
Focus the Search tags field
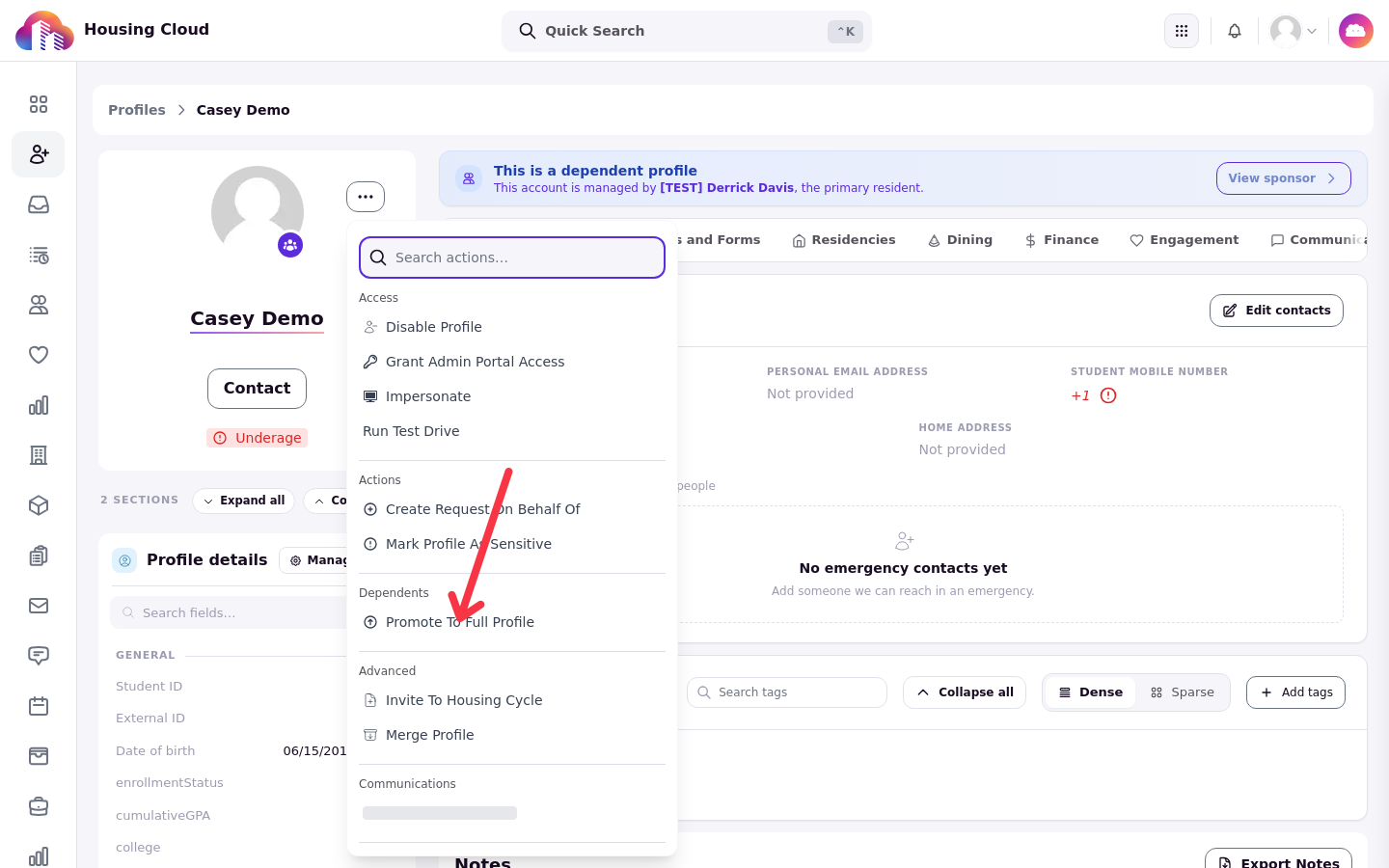[x=787, y=692]
